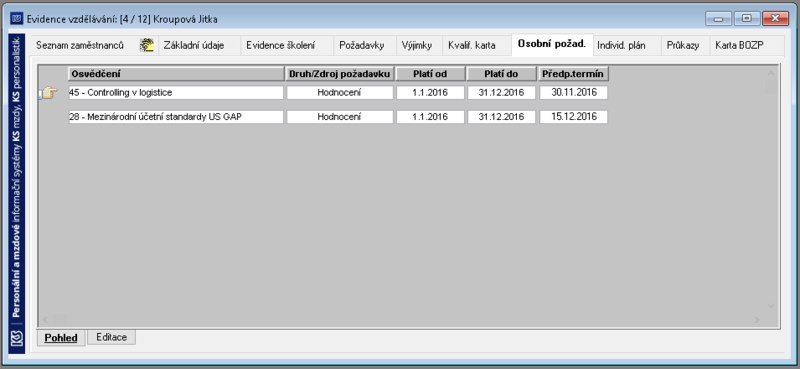The image size is (800, 369).
Task: Click the Předp.termín column header
Action: [x=573, y=74]
